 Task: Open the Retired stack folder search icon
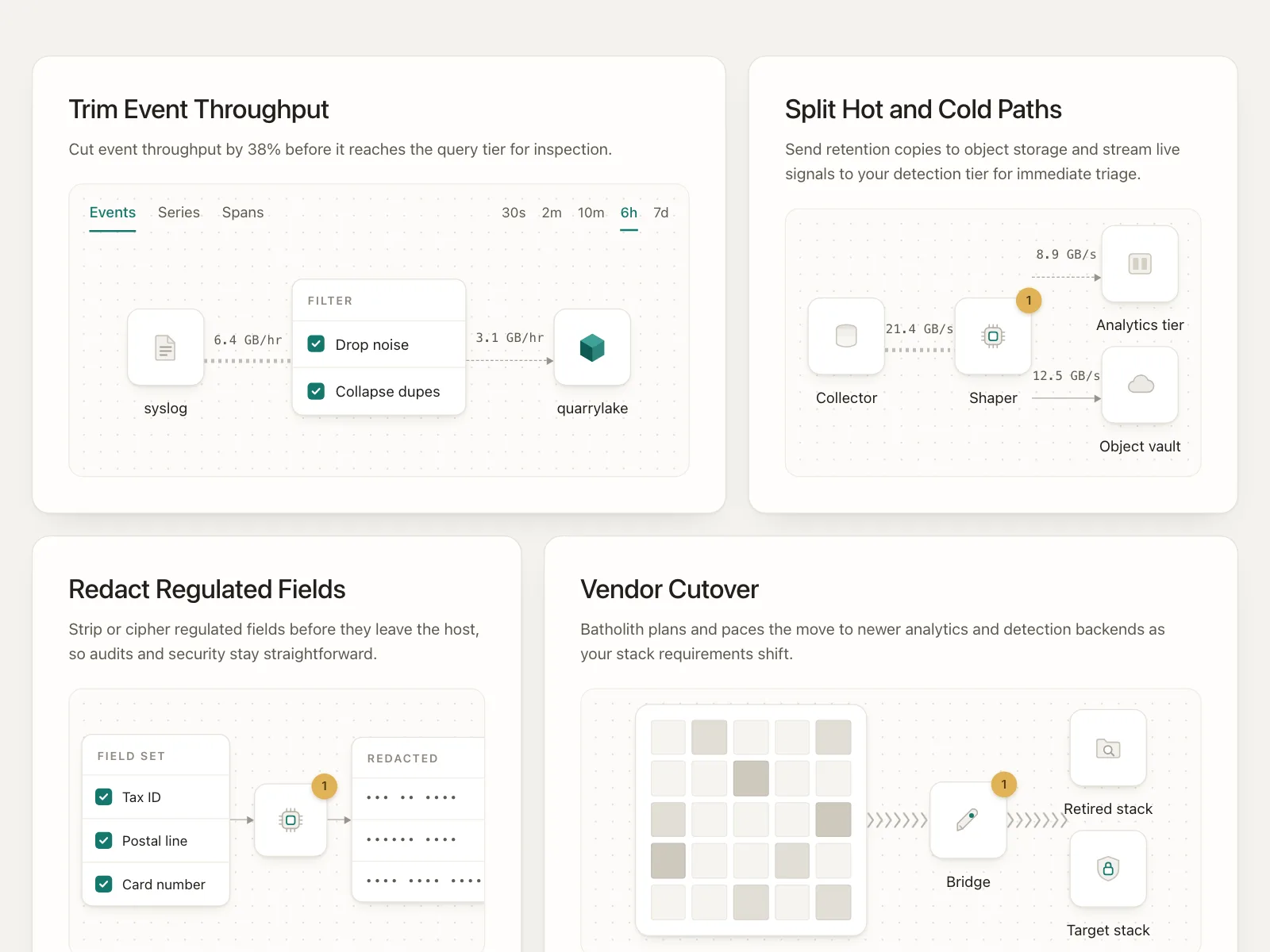1108,748
